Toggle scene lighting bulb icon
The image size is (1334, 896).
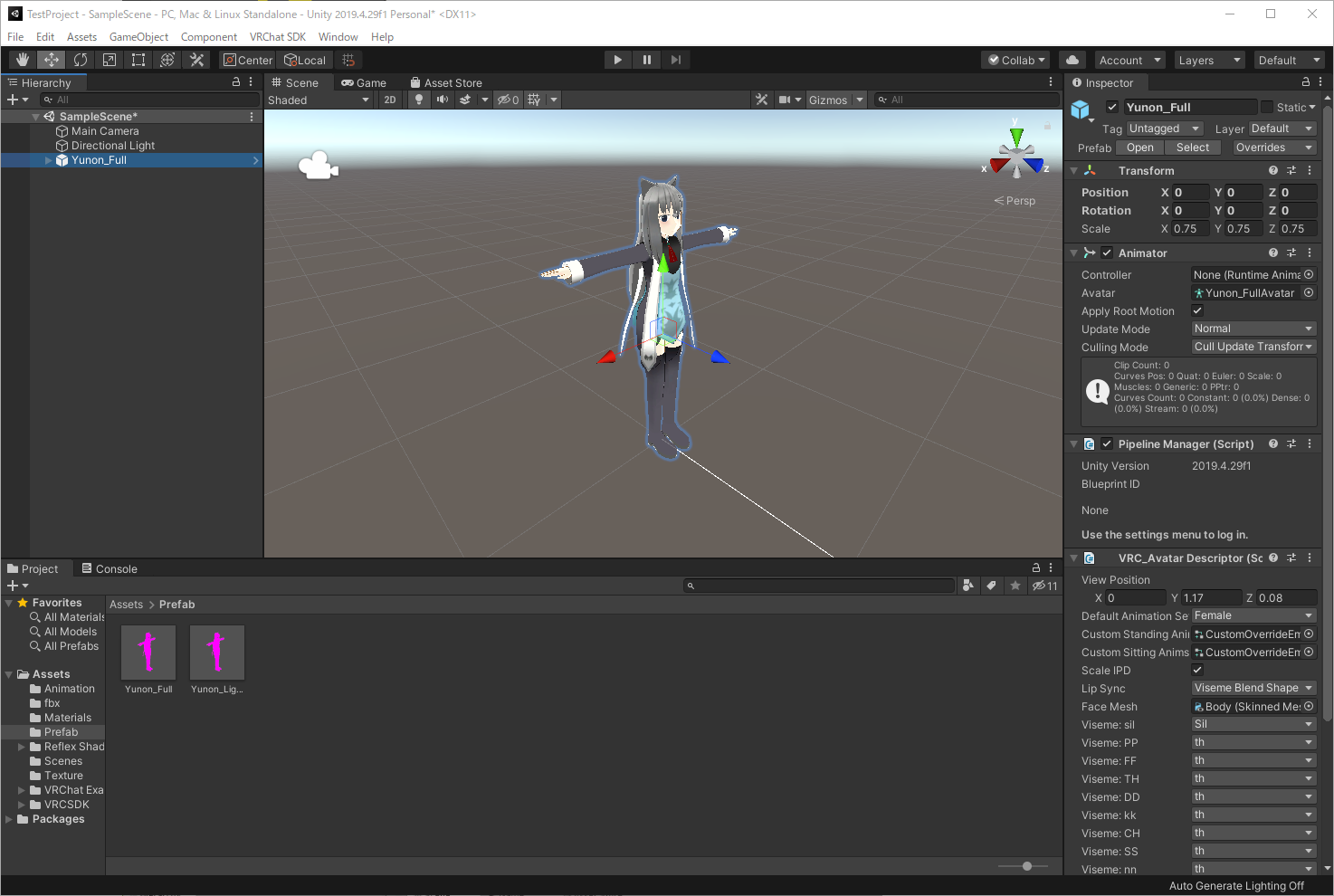click(x=419, y=100)
